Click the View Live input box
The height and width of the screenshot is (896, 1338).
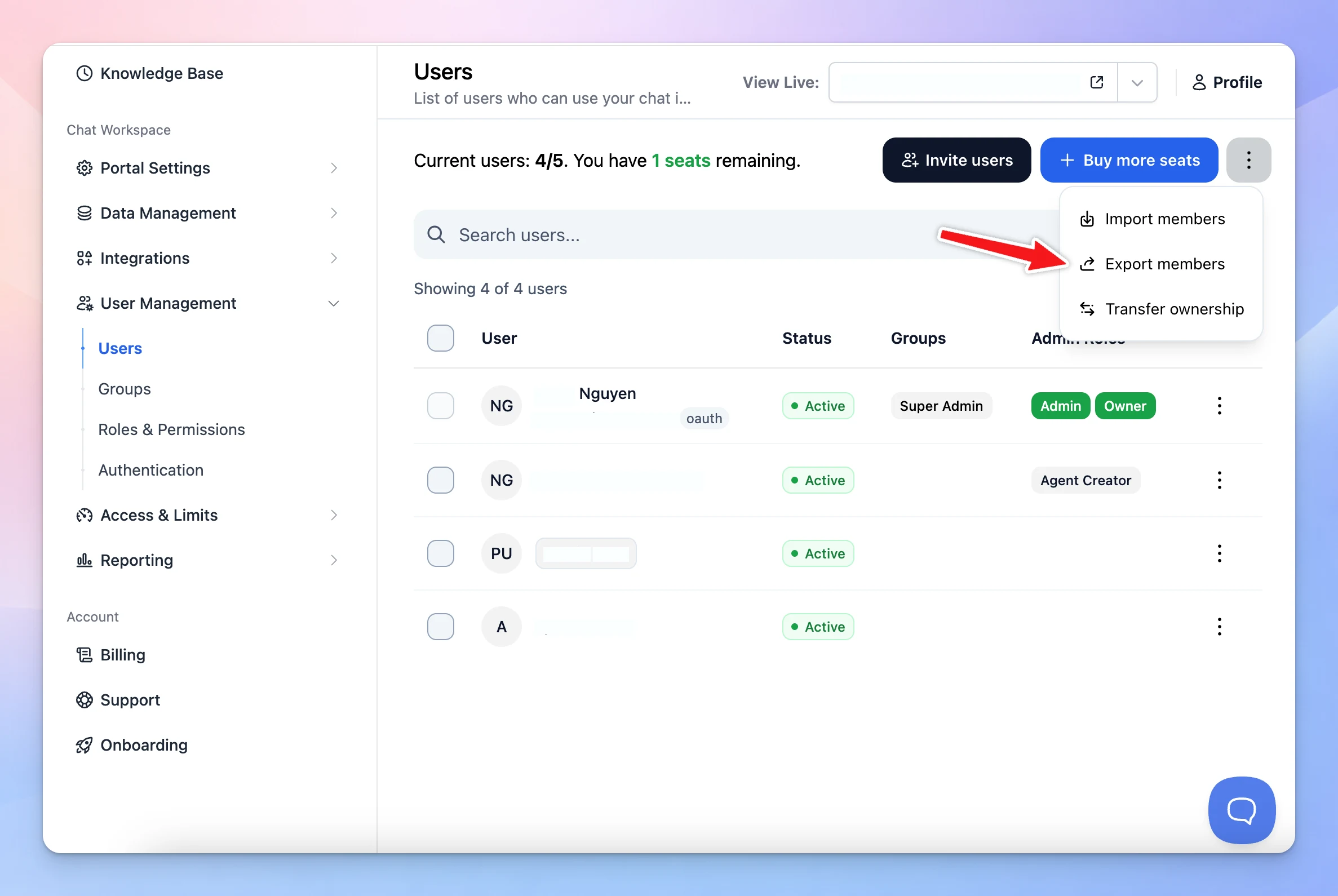973,82
